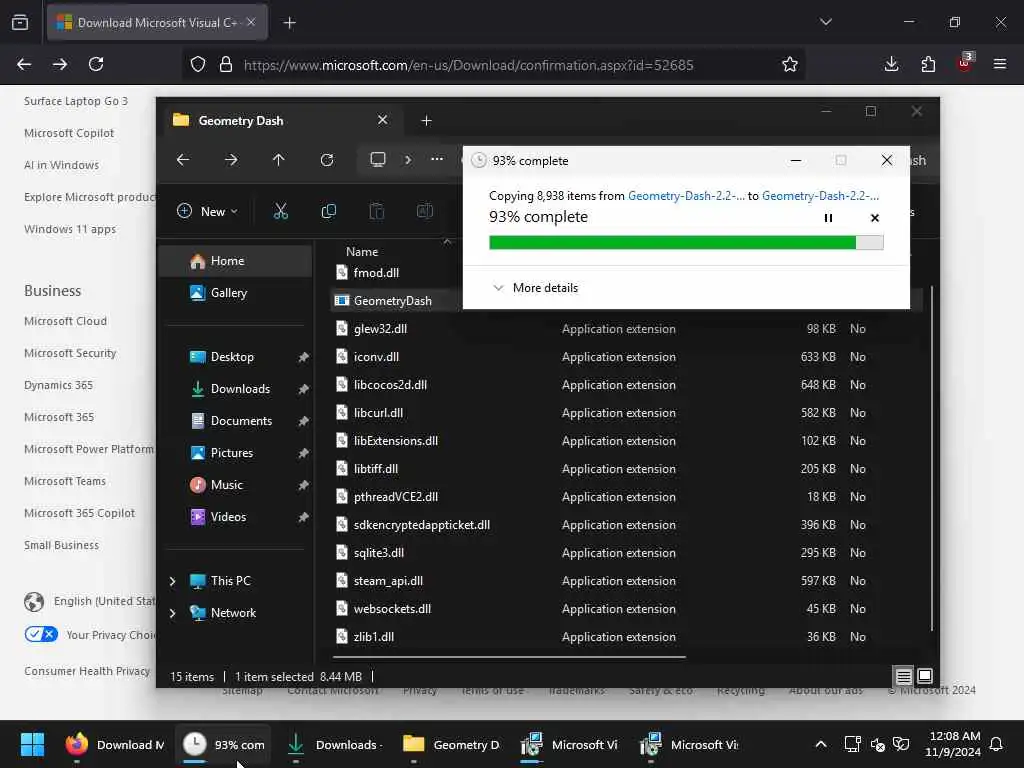Screen dimensions: 1024x768
Task: Open Downloads in the navigation pane
Action: [240, 389]
